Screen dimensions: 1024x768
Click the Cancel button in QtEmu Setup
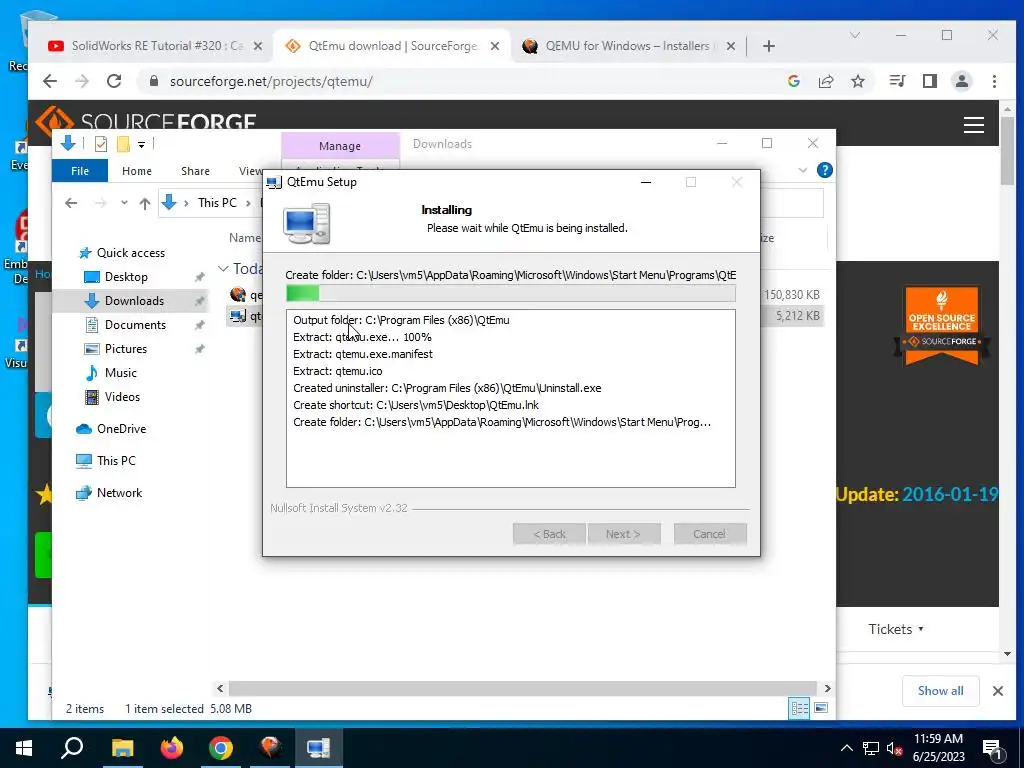tap(709, 534)
